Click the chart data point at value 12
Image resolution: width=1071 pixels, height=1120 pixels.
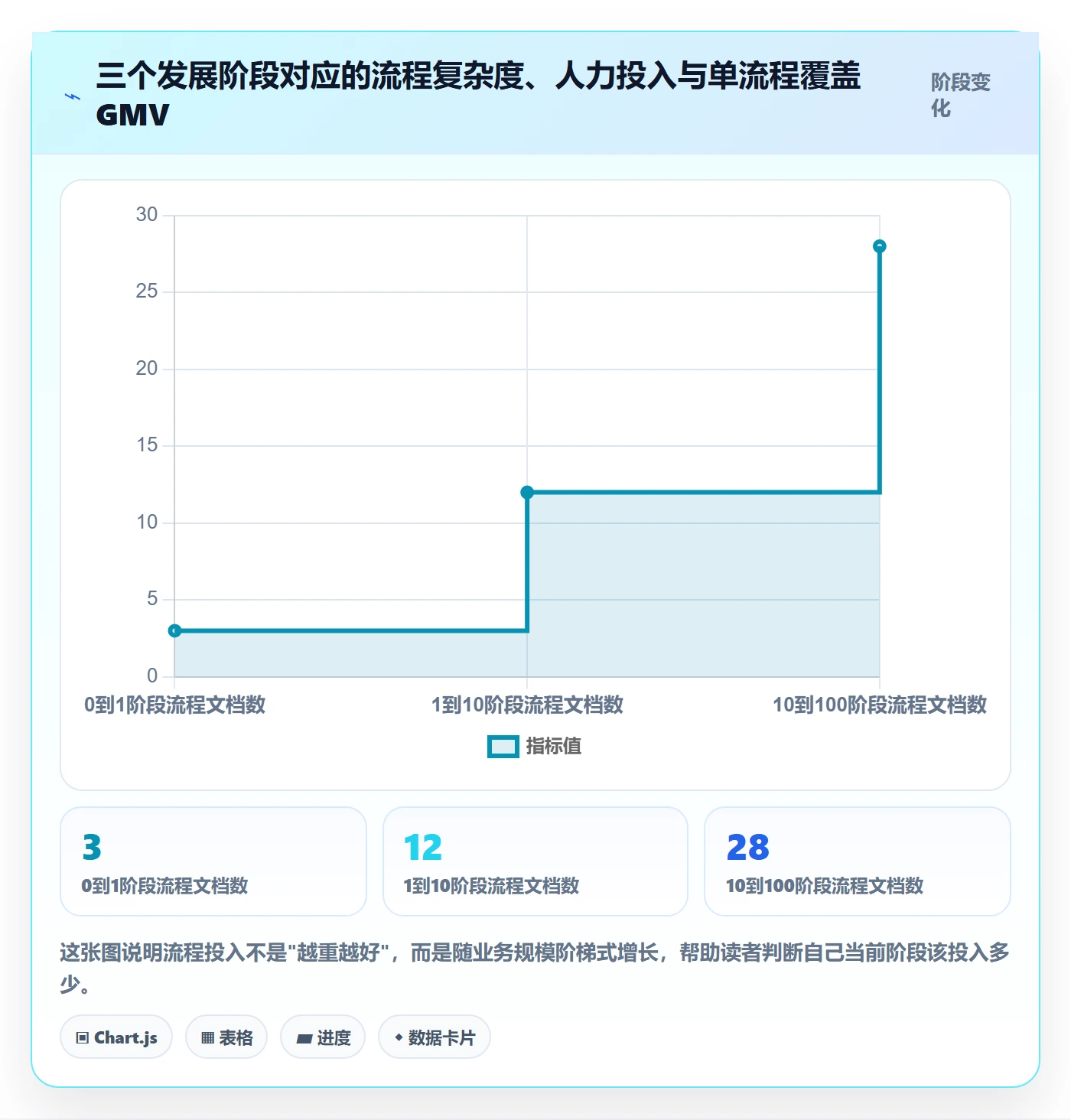[x=527, y=493]
